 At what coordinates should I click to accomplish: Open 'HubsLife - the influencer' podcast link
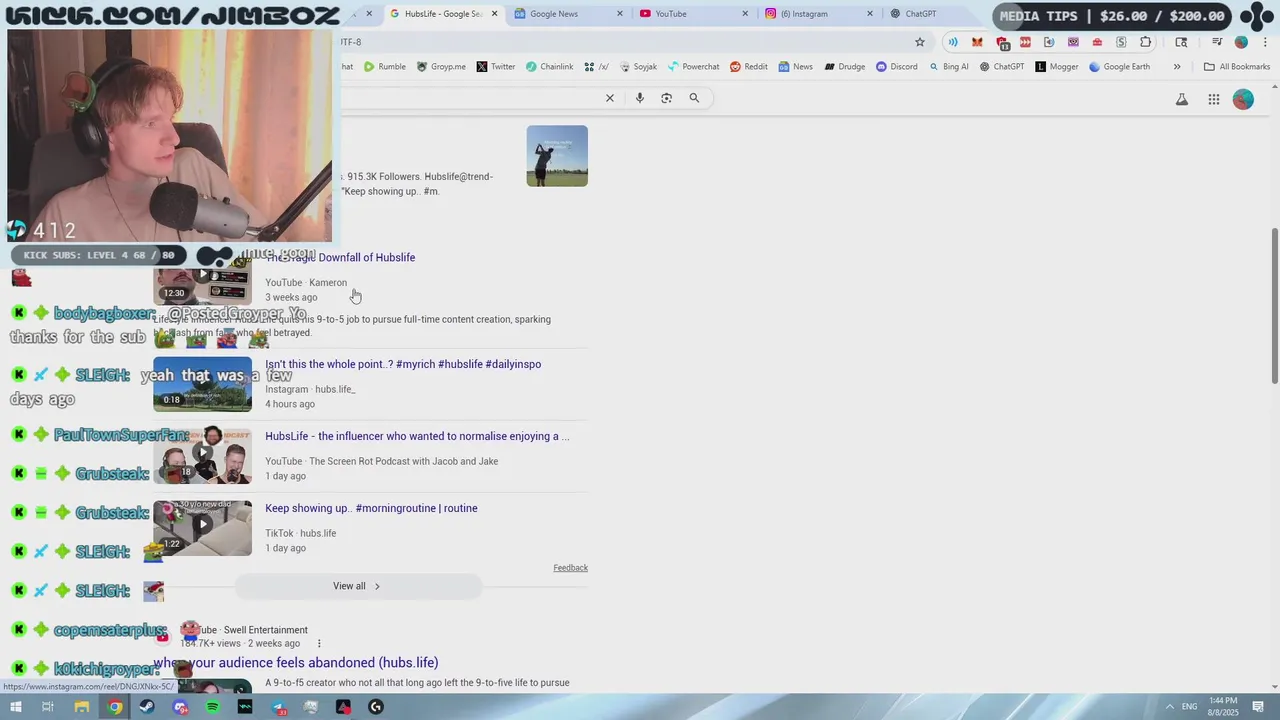point(417,436)
